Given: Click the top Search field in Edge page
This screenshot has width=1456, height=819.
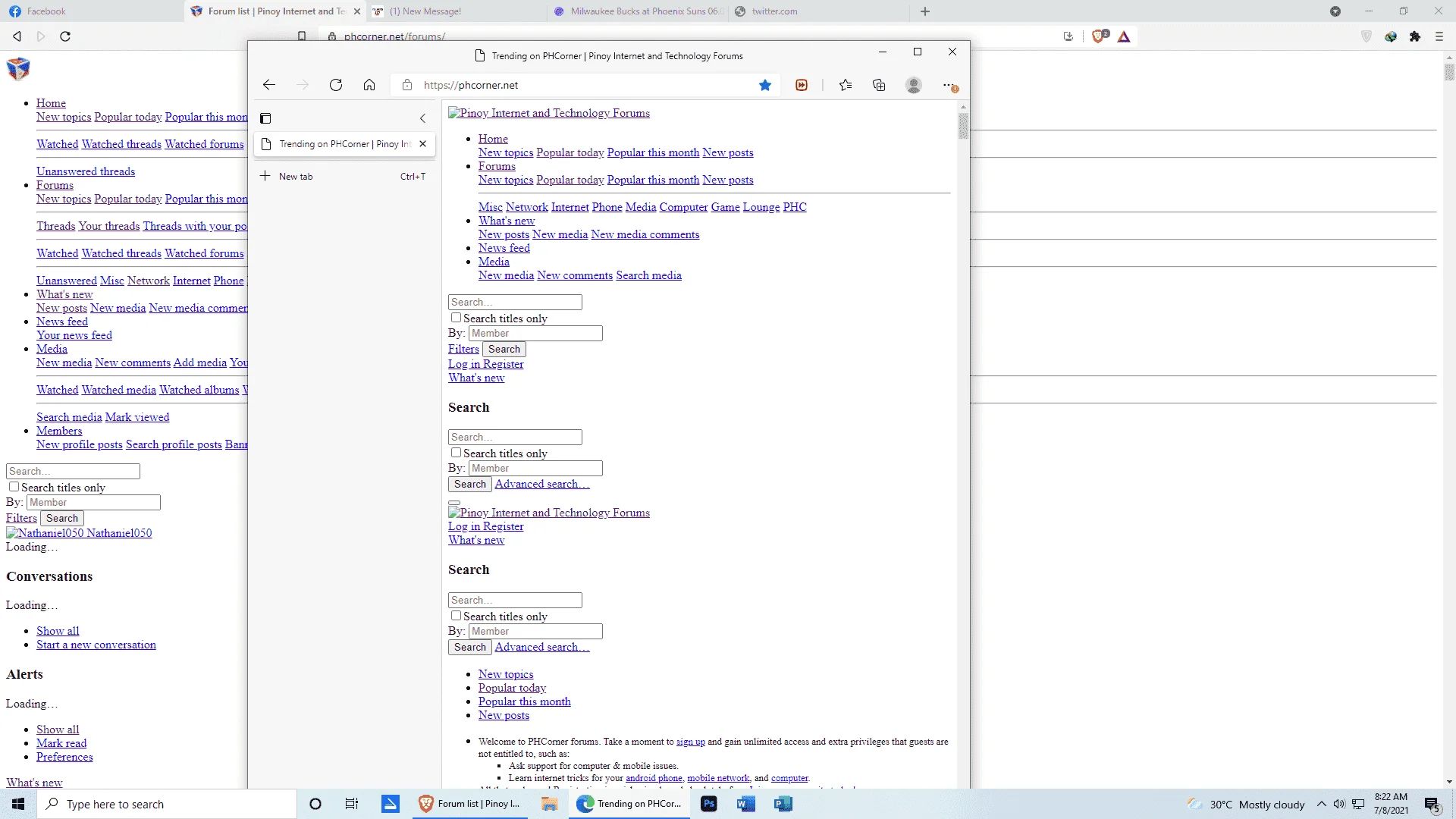Looking at the screenshot, I should (515, 302).
